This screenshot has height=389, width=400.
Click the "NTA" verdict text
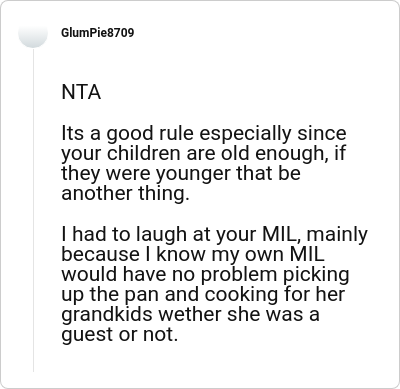(81, 92)
